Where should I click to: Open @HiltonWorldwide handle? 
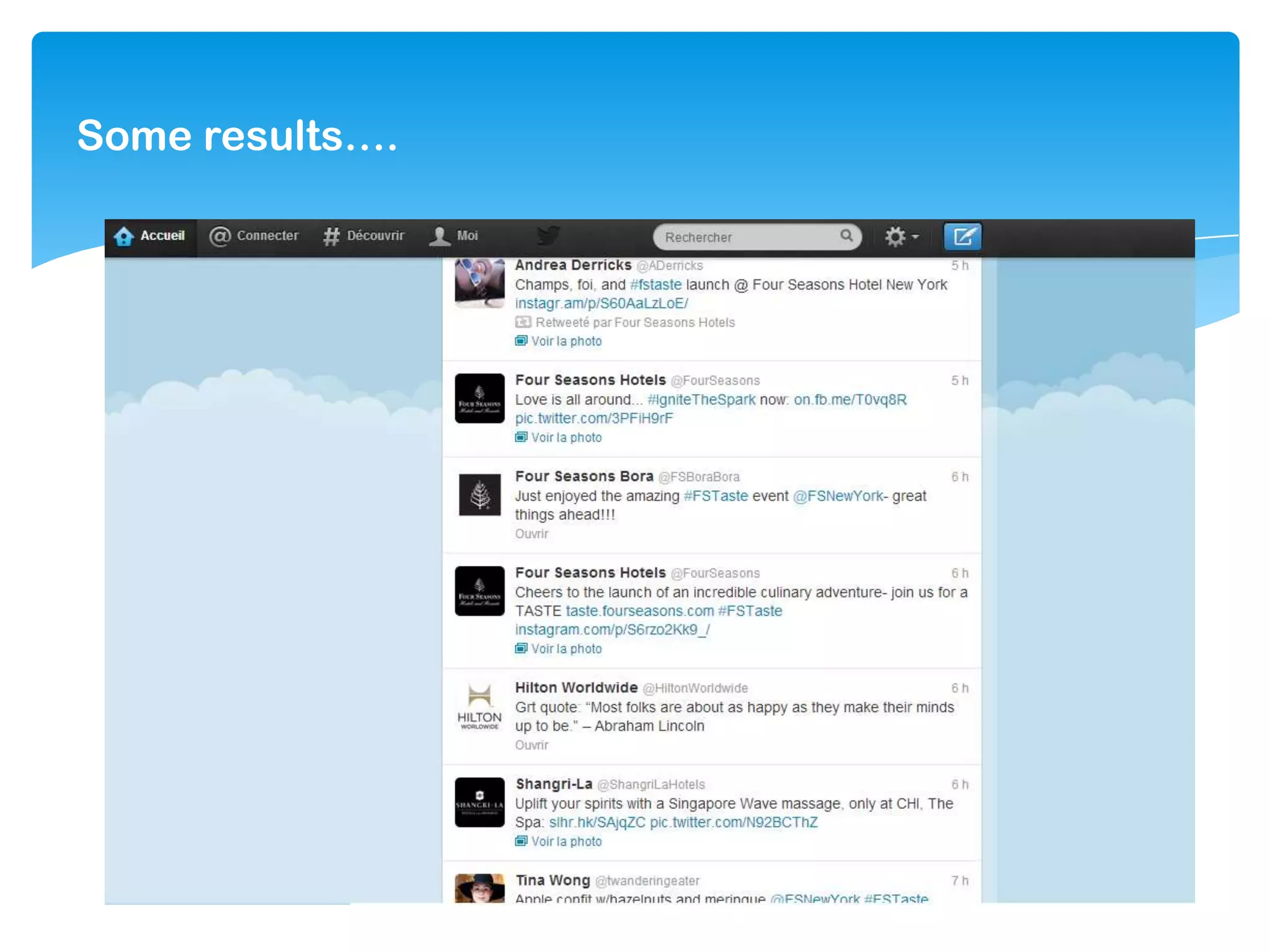click(x=695, y=689)
